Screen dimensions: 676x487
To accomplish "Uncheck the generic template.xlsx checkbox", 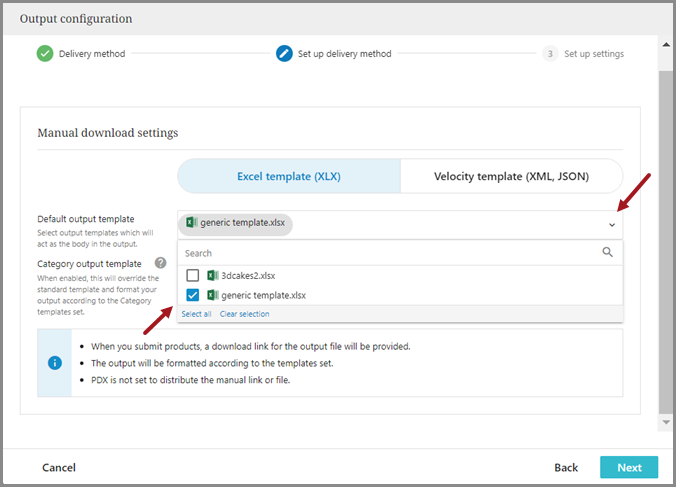I will tap(193, 295).
